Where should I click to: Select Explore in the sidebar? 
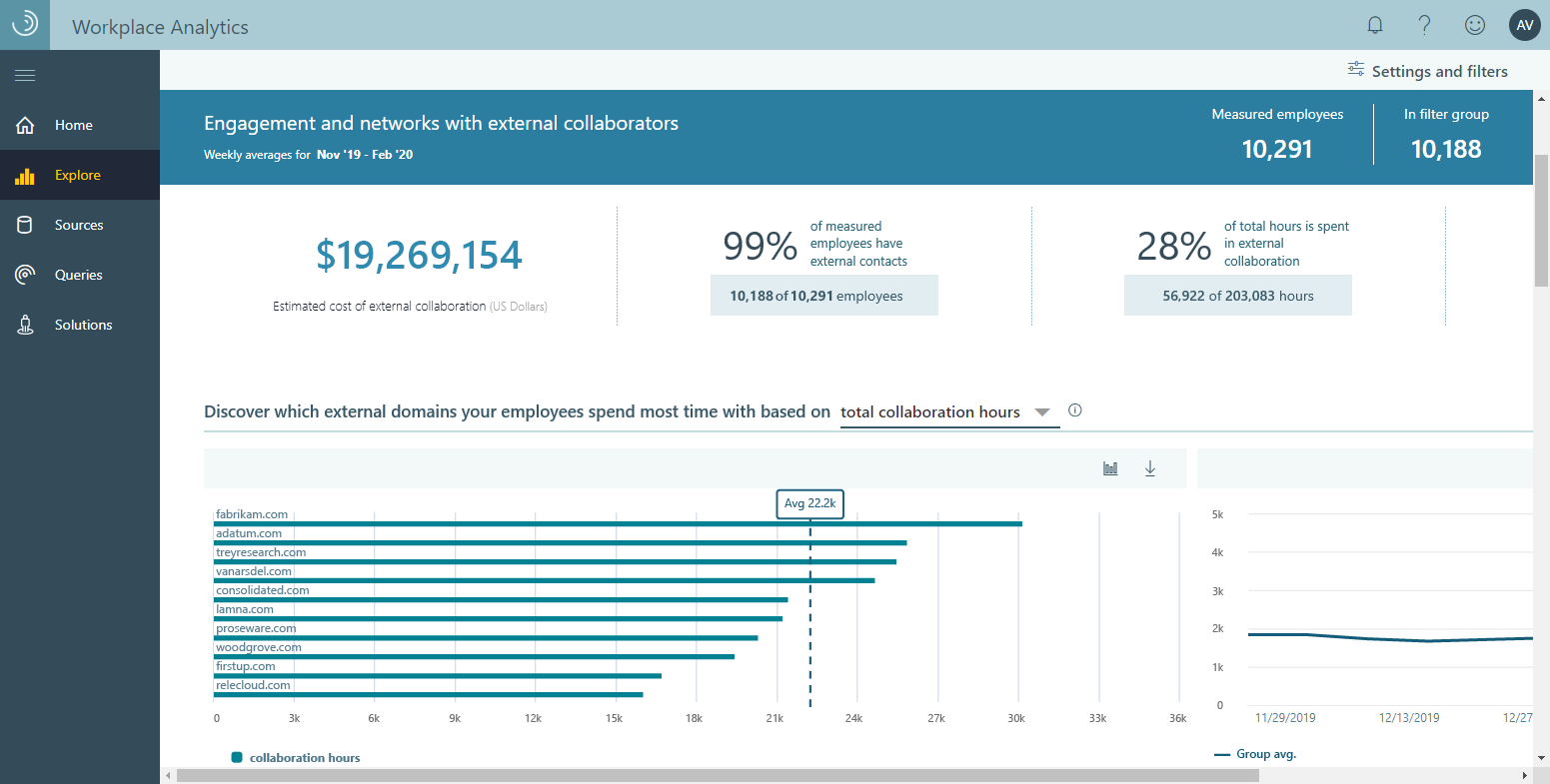point(80,175)
